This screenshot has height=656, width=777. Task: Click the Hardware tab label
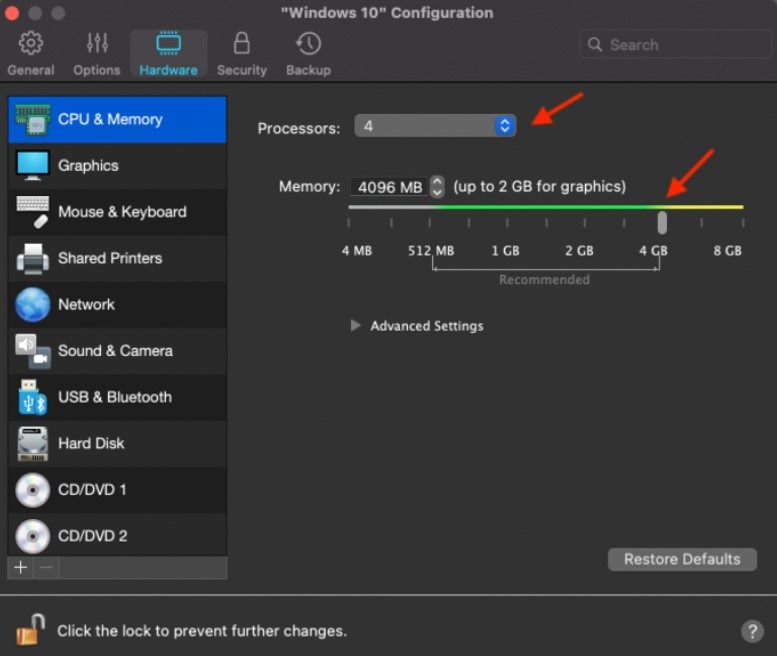[x=168, y=70]
